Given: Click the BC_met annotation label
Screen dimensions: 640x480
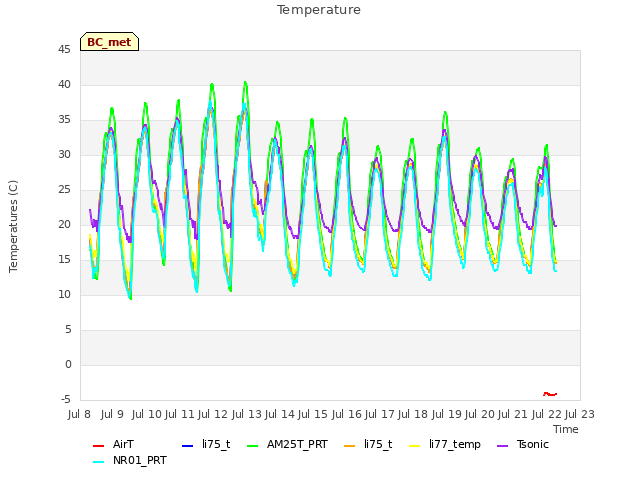Looking at the screenshot, I should (x=109, y=42).
